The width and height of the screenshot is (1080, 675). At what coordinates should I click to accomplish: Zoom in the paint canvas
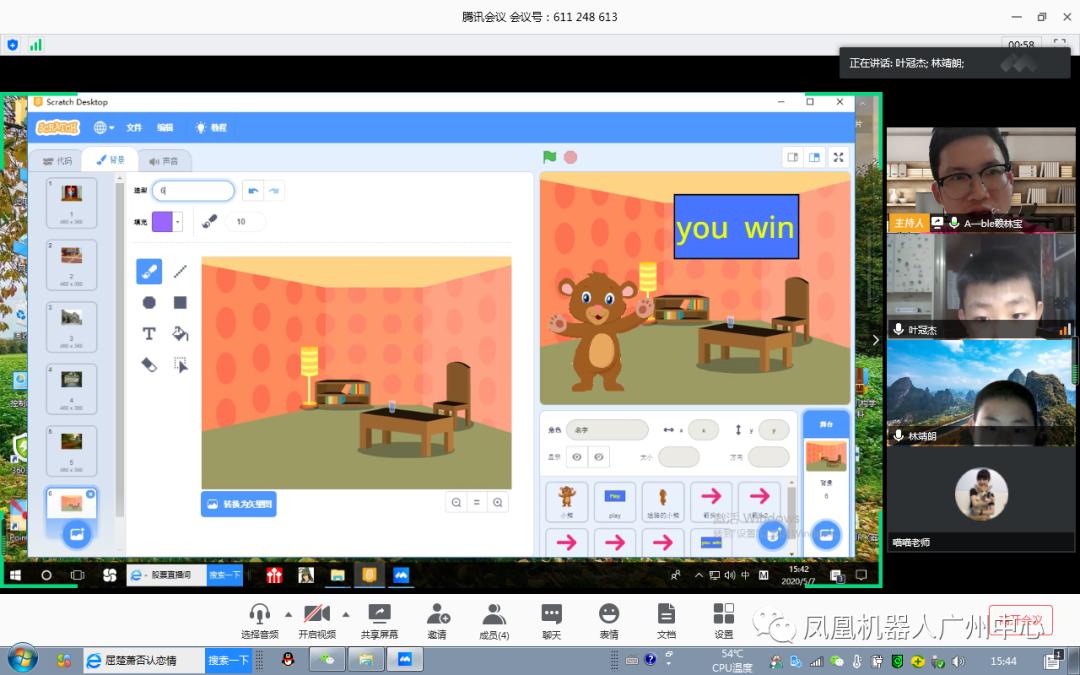tap(497, 503)
